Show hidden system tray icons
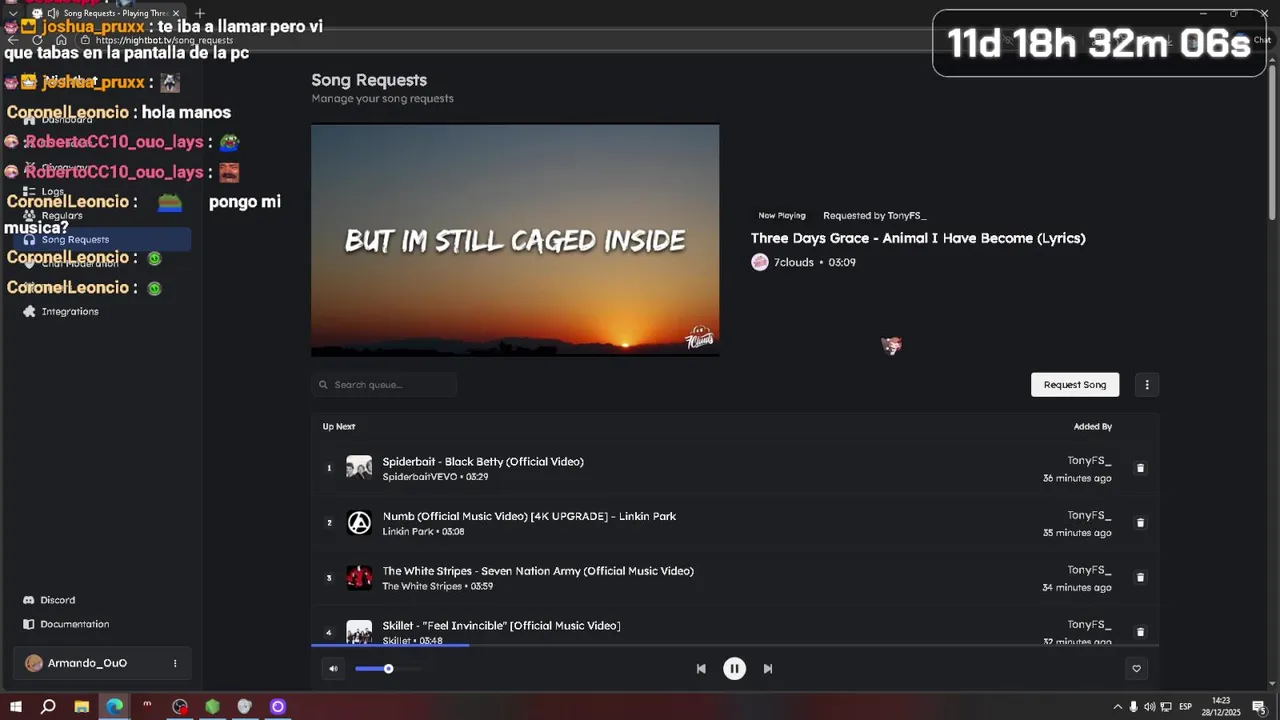 [x=1118, y=707]
